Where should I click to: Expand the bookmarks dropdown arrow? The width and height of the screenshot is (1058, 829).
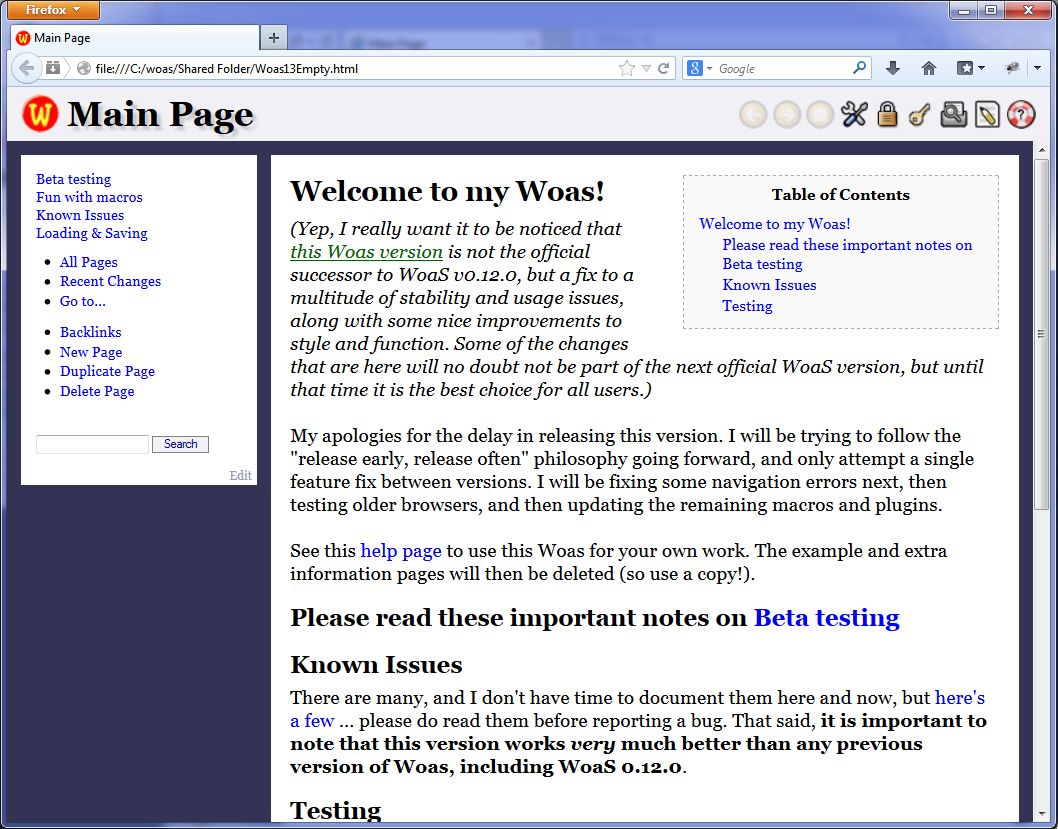(x=983, y=68)
